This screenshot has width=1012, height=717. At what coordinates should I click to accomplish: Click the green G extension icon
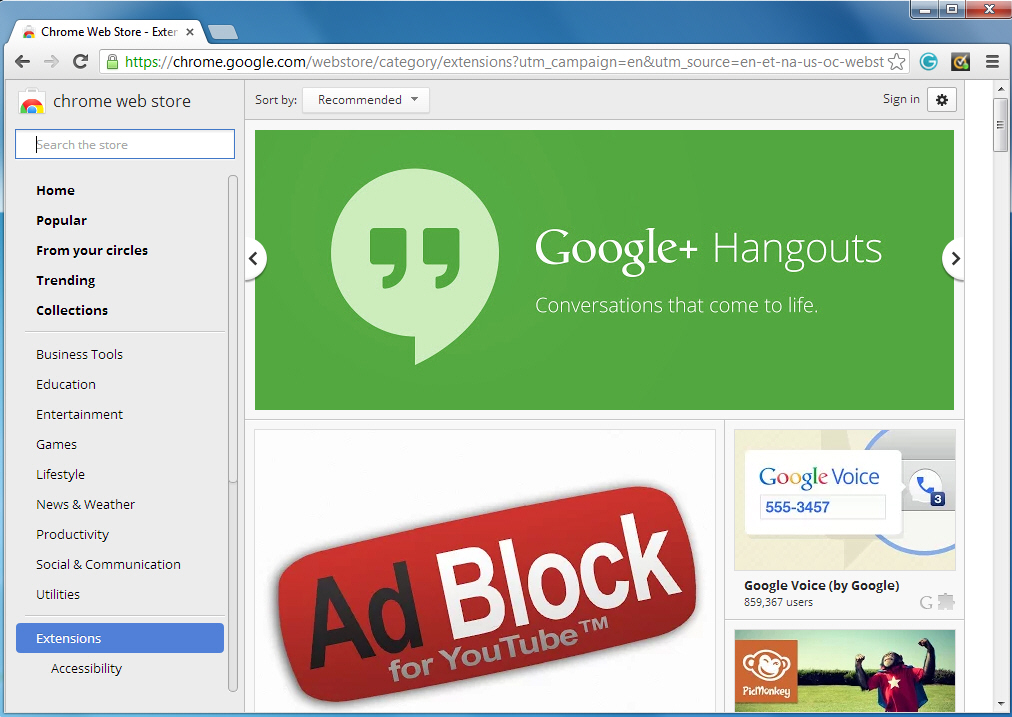click(928, 61)
